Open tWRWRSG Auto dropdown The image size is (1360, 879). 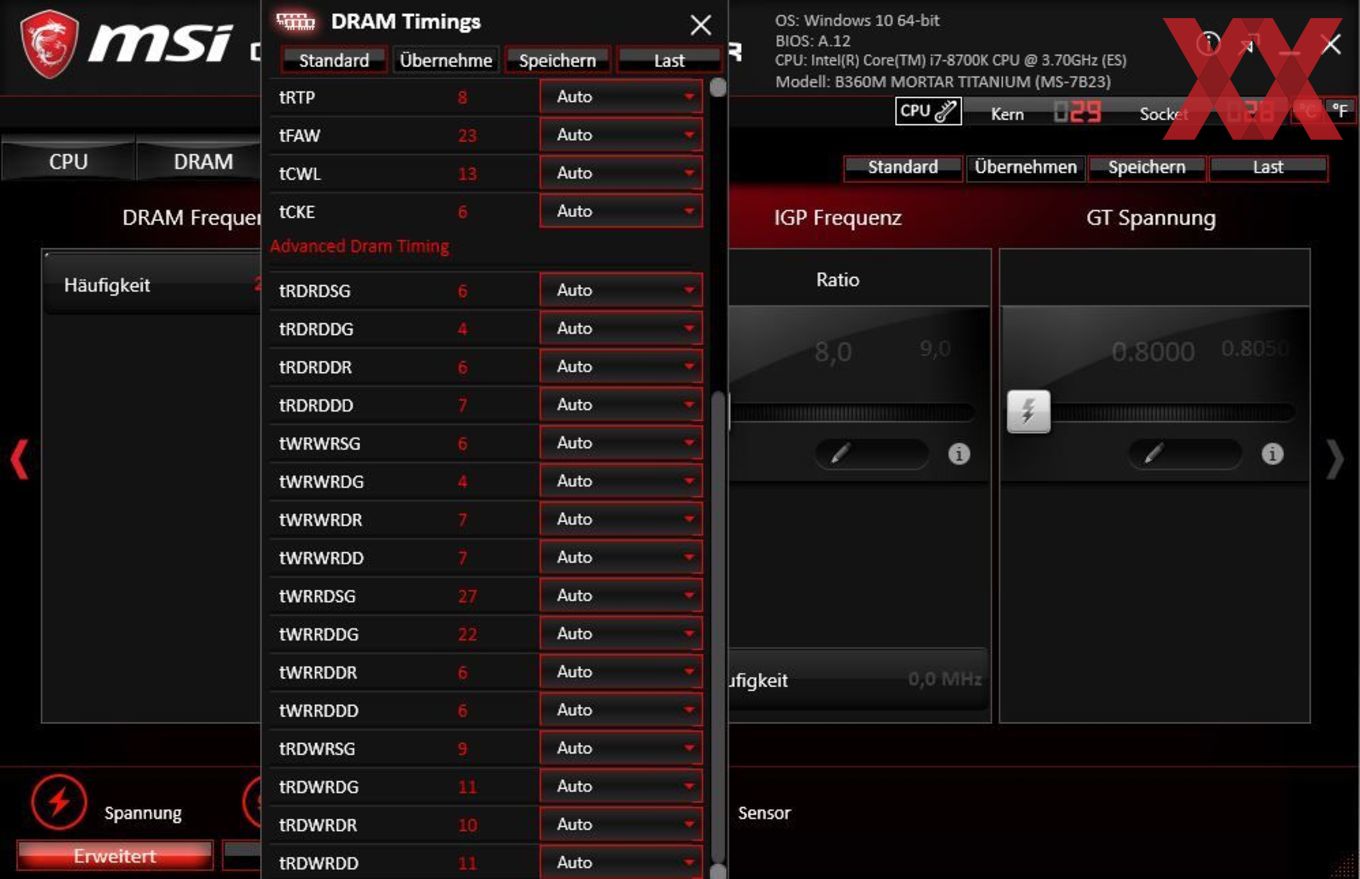coord(621,442)
